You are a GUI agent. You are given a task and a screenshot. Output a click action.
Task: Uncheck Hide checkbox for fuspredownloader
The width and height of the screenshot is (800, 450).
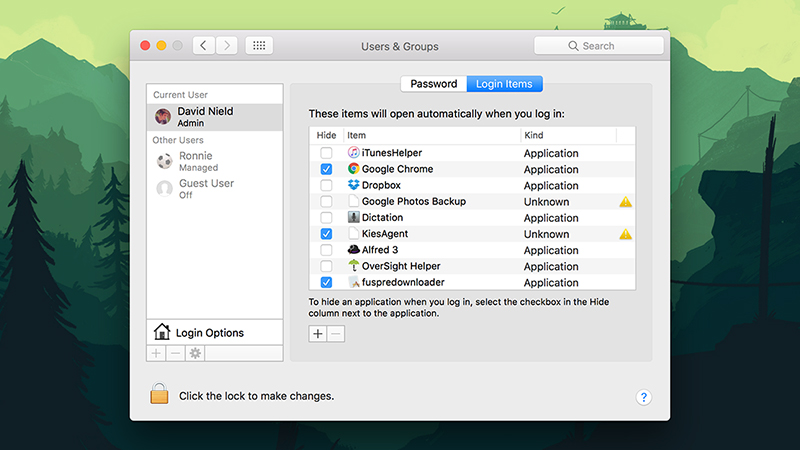[326, 282]
